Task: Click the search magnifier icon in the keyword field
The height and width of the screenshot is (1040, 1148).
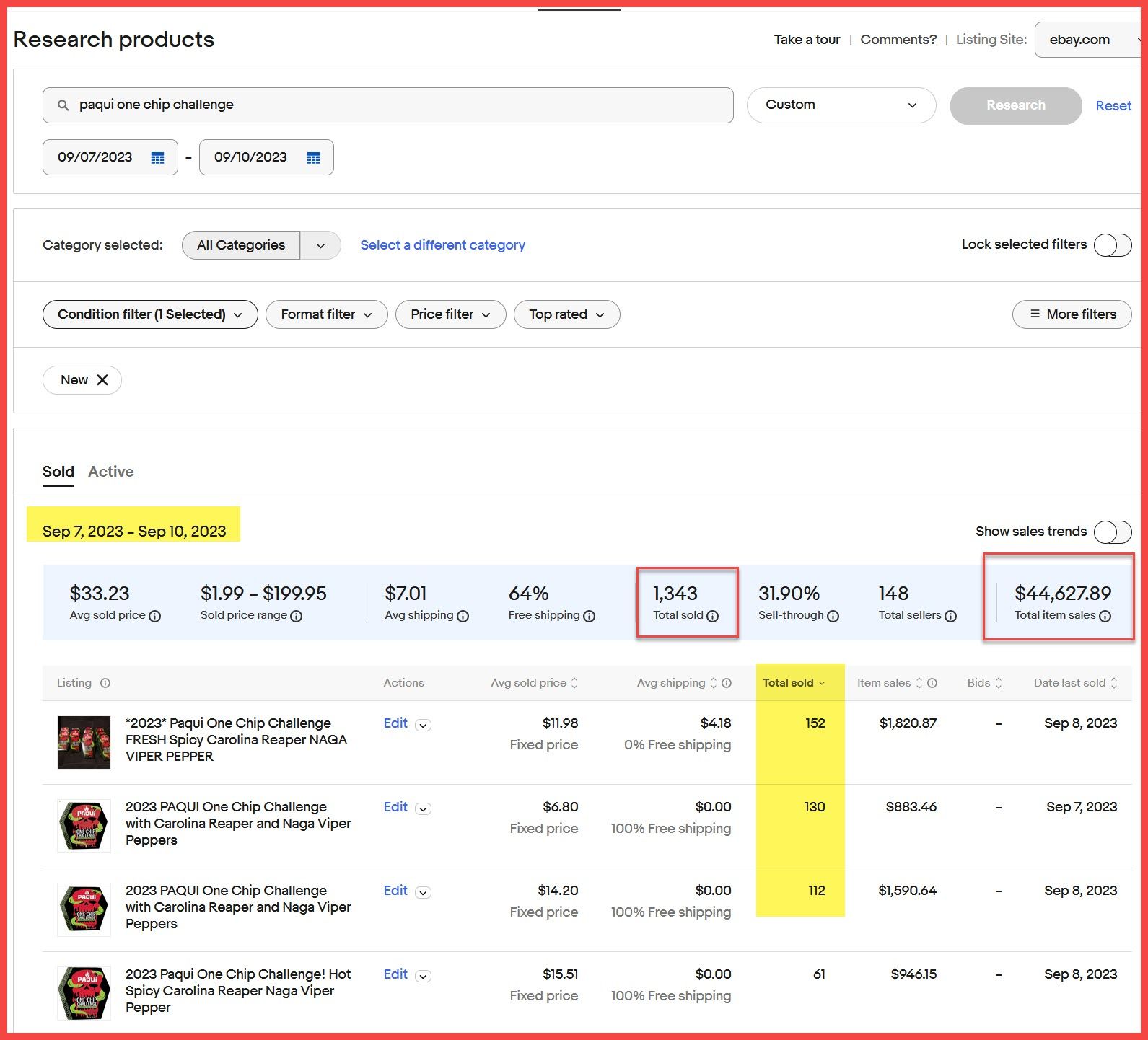Action: [x=63, y=105]
